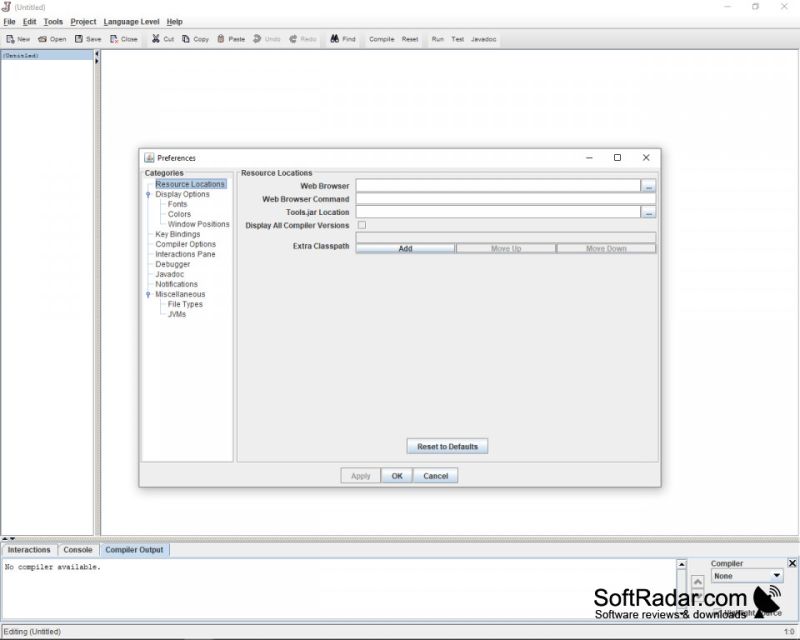The image size is (800, 640).
Task: Select the Compile toolbar icon
Action: [381, 39]
